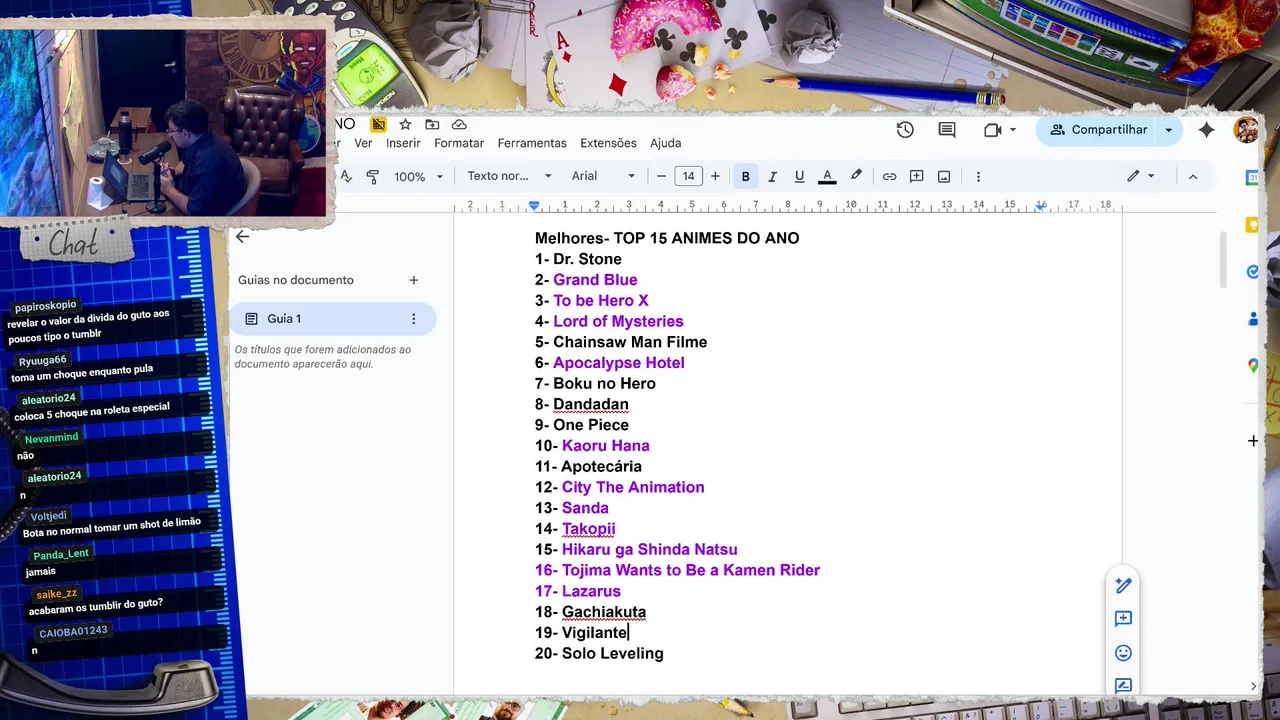Show the side panel chevron
The height and width of the screenshot is (720, 1280).
(1253, 686)
